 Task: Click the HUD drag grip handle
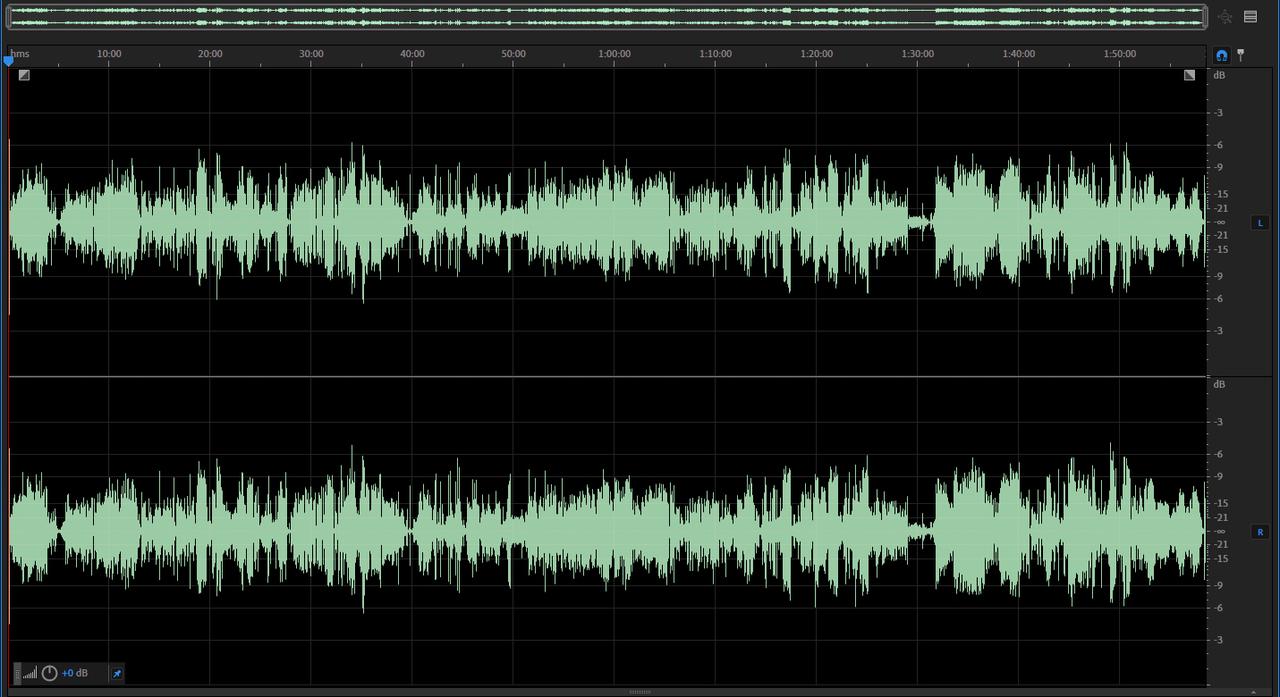17,673
